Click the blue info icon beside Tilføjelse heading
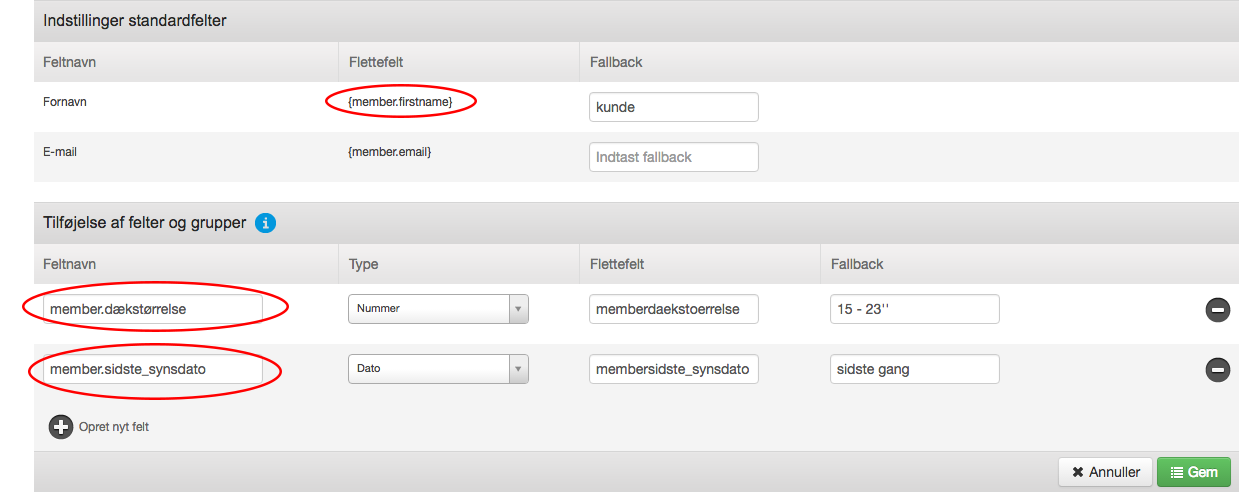Viewport: 1239px width, 492px height. coord(265,223)
